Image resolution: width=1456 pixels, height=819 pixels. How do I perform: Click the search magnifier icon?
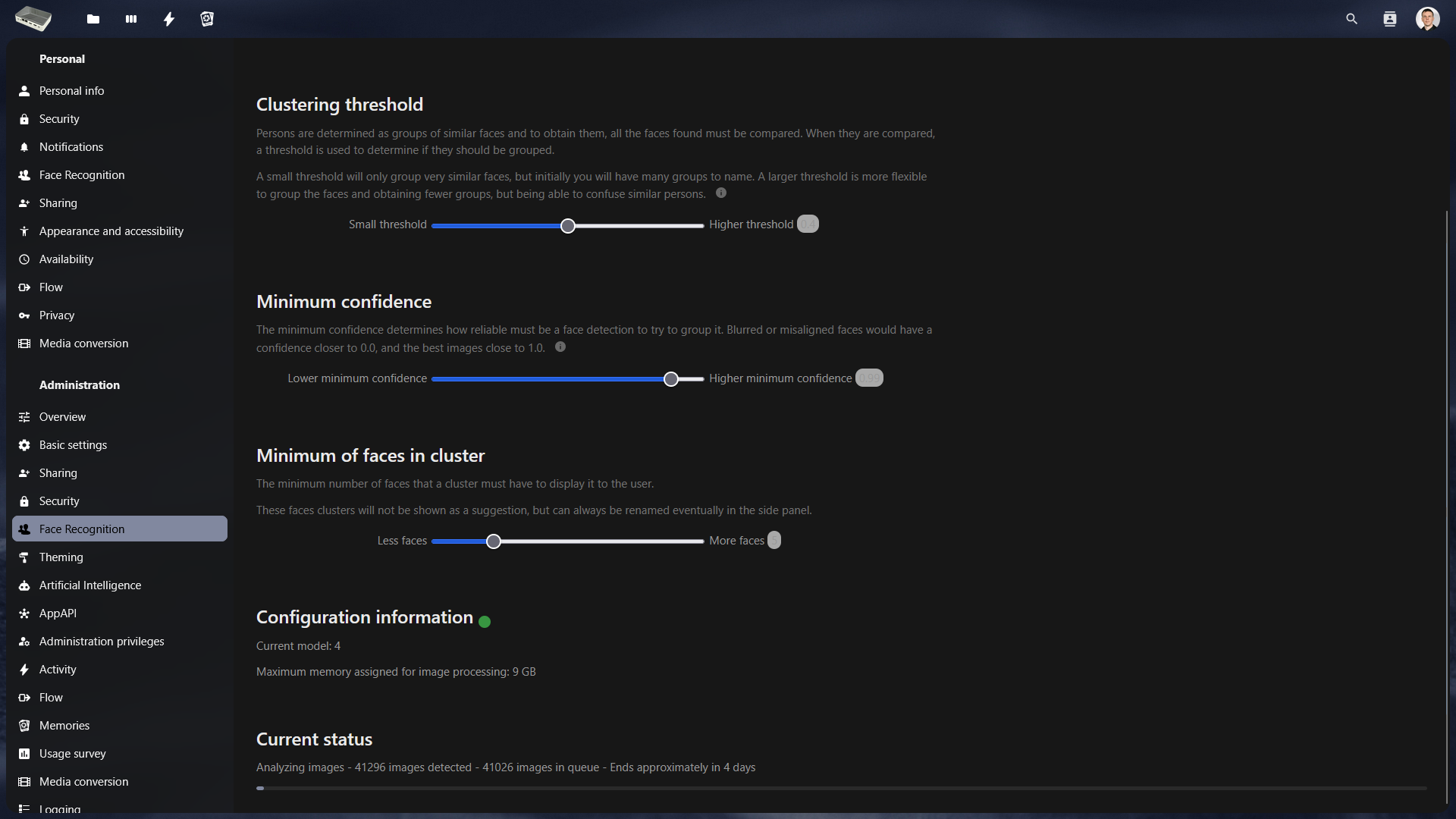(1351, 19)
